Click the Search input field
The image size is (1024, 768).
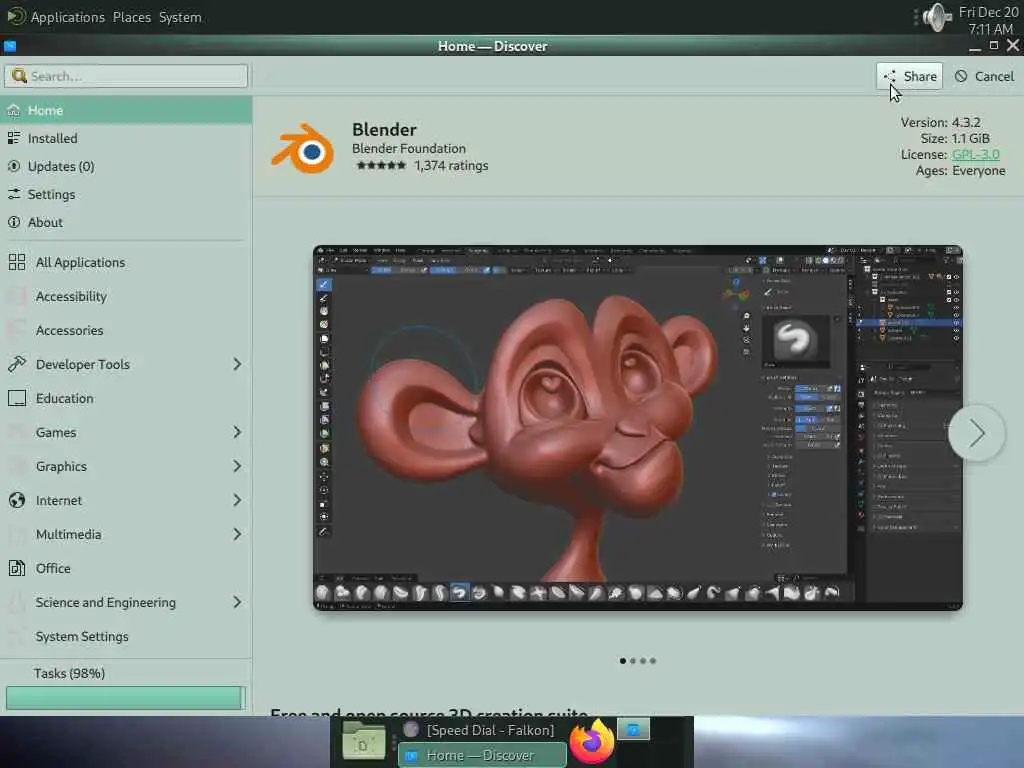point(126,76)
